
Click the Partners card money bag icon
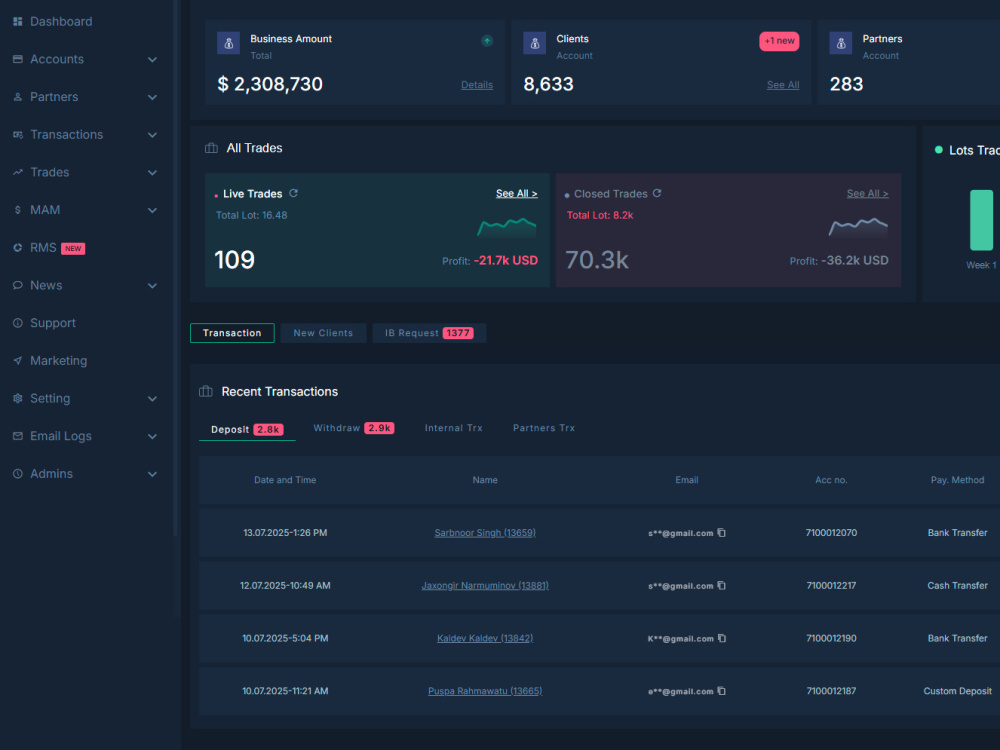[x=841, y=43]
